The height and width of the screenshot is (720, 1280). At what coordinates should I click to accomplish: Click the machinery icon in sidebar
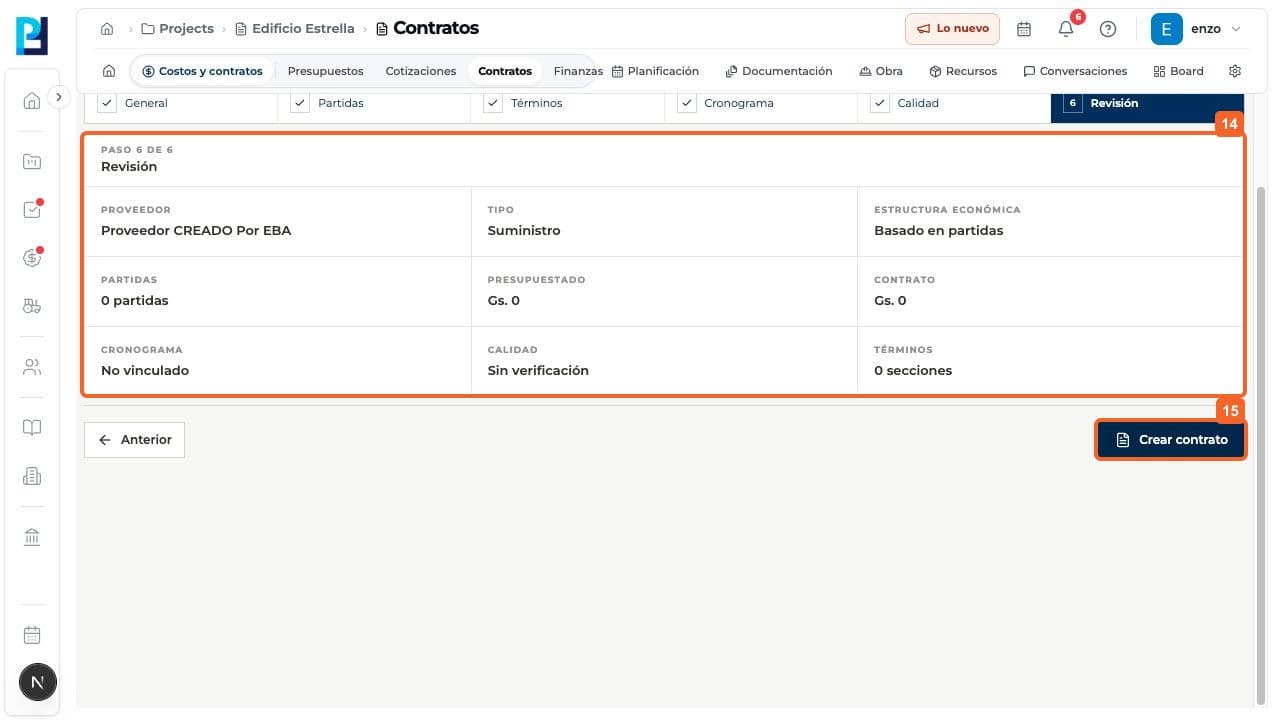tap(32, 306)
